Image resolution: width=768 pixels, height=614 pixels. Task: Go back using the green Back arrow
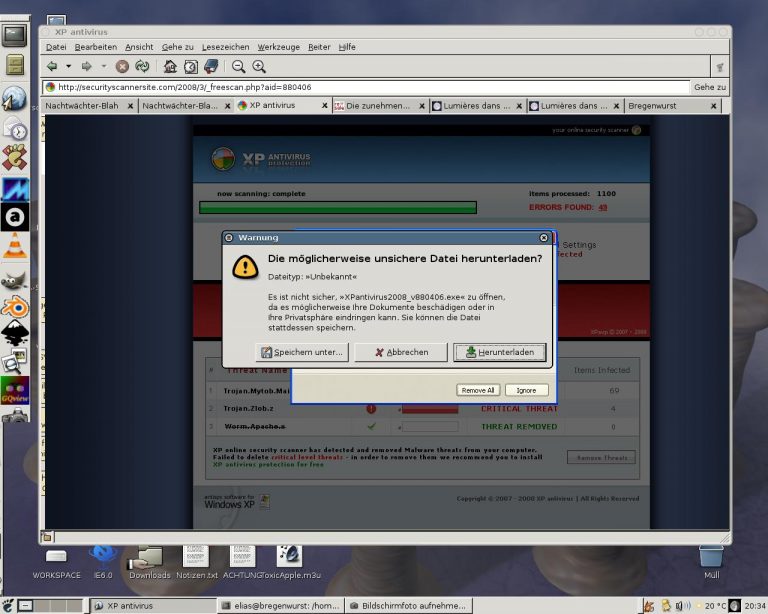click(52, 66)
